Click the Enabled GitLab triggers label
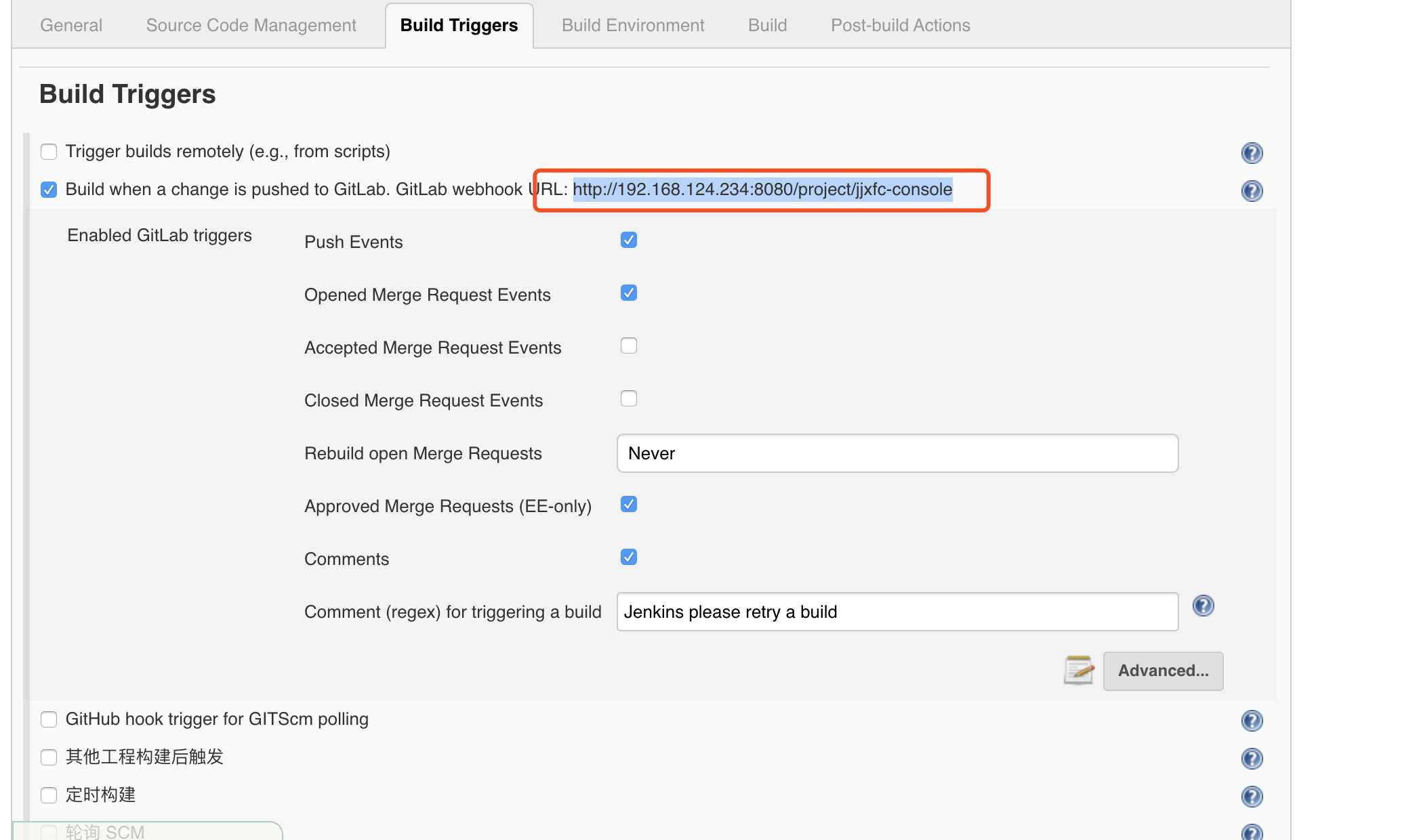 pyautogui.click(x=159, y=235)
